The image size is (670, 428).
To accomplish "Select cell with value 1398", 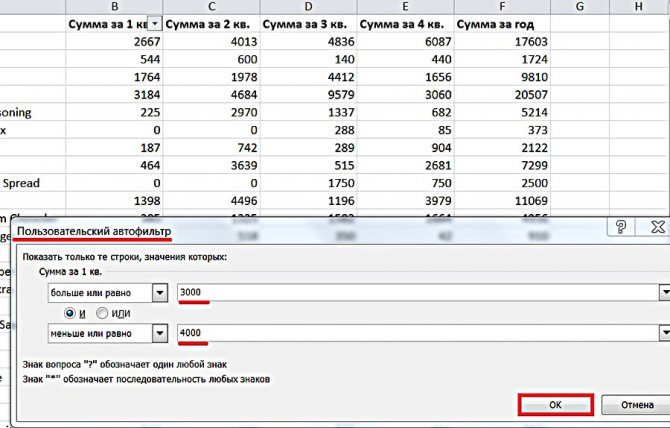I will (x=114, y=201).
